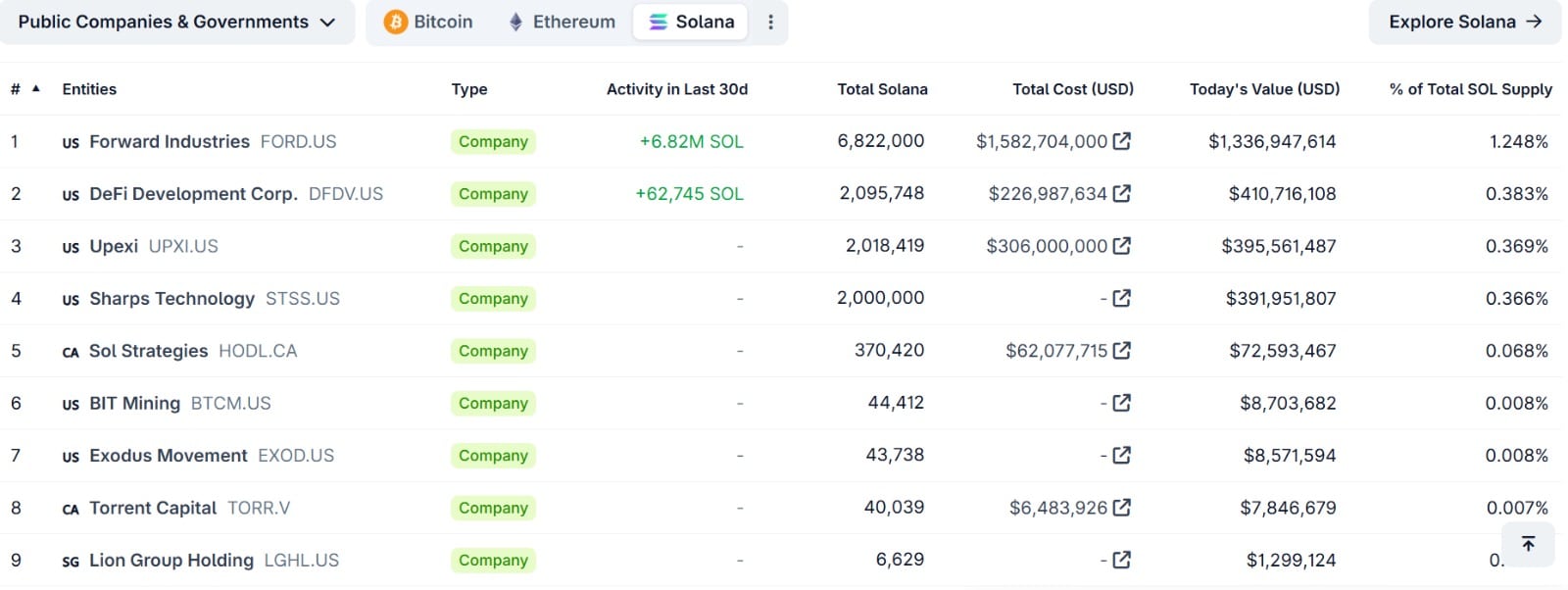The image size is (1568, 590).
Task: Click the Company badge for Forward Industries
Action: 493,141
